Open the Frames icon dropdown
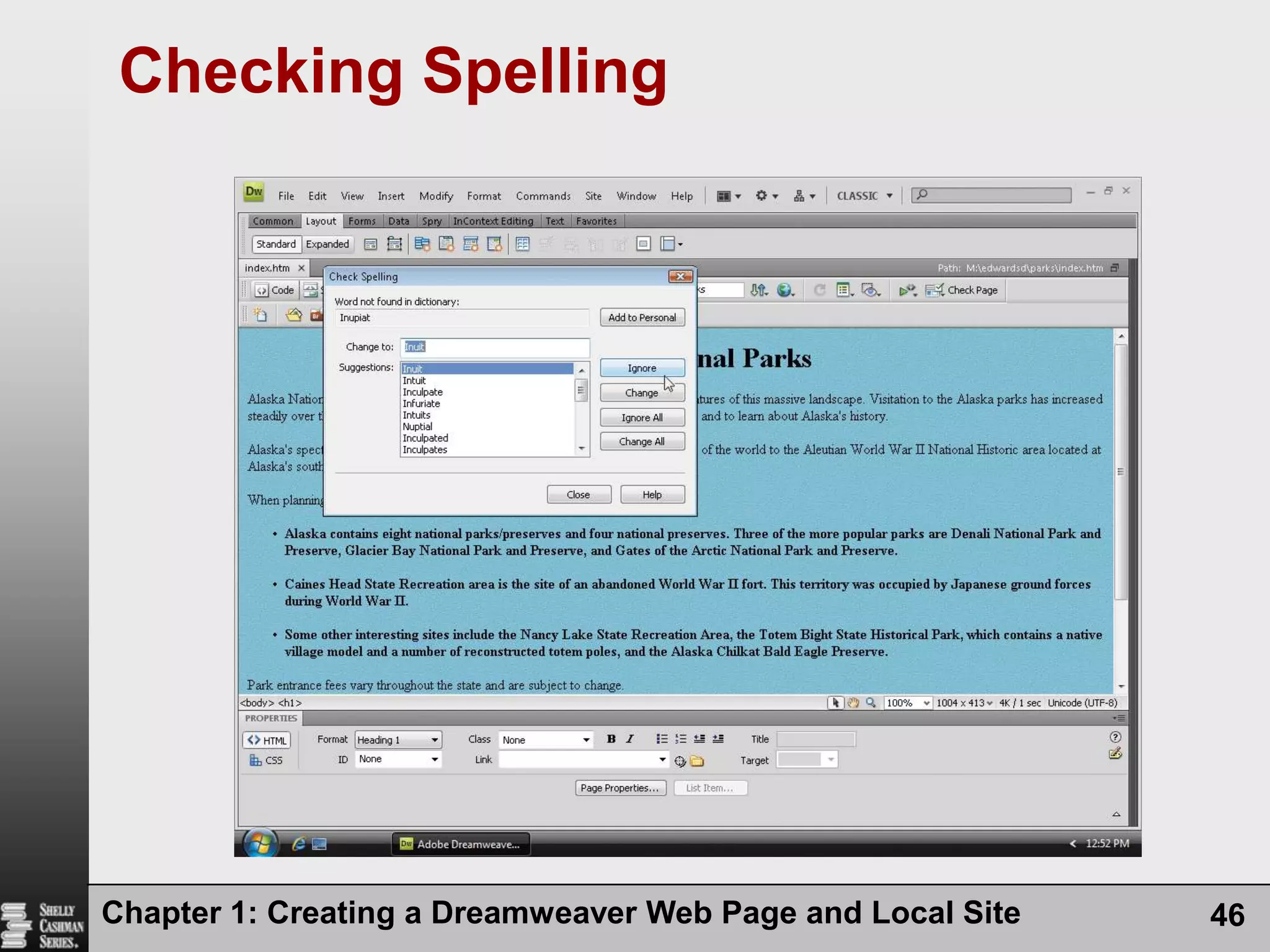1270x952 pixels. pyautogui.click(x=672, y=244)
